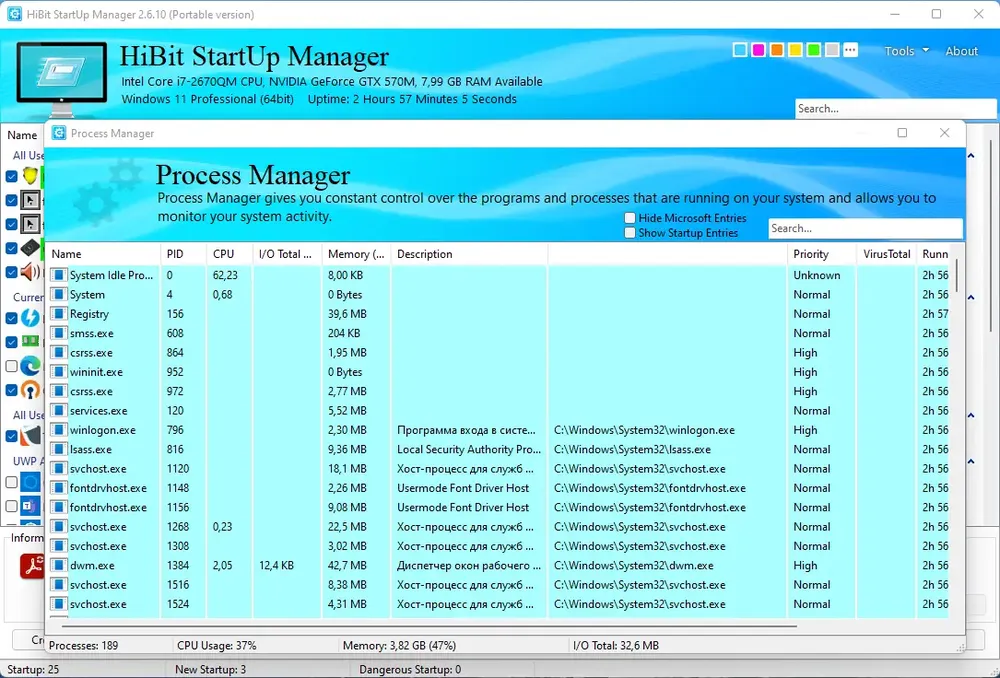The image size is (1000, 678).
Task: Enable Hide Microsoft Entries checkbox
Action: pyautogui.click(x=630, y=218)
